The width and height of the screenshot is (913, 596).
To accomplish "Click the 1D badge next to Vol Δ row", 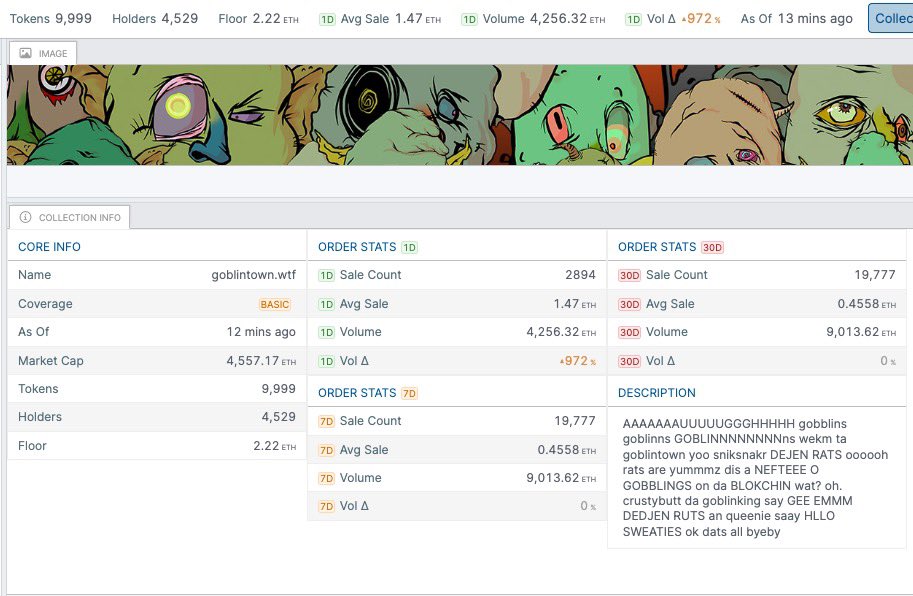I will (x=326, y=361).
